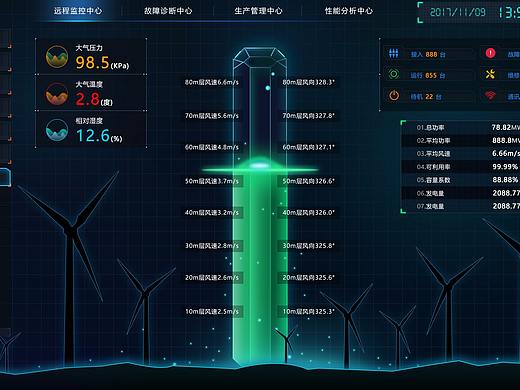Click the 相对湿度 teal wave icon

(57, 130)
